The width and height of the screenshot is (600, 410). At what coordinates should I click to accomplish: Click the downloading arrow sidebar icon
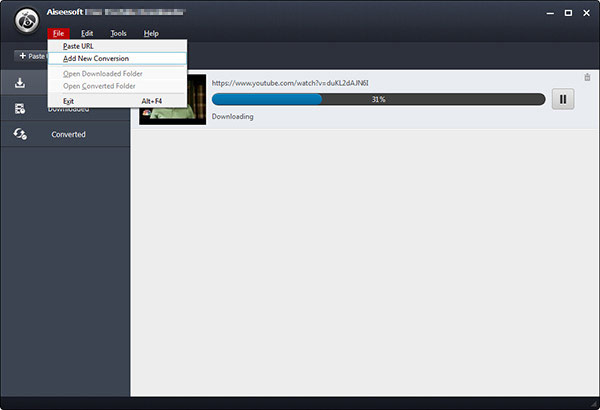(20, 83)
